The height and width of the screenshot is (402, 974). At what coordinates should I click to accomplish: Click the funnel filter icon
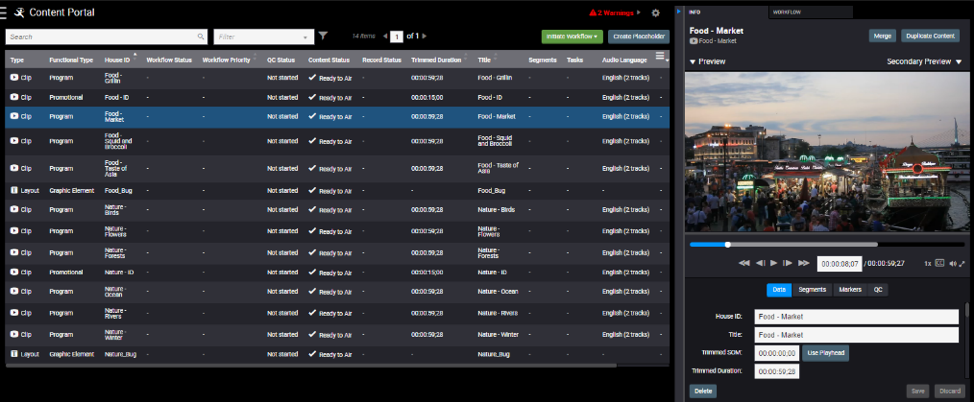click(323, 36)
